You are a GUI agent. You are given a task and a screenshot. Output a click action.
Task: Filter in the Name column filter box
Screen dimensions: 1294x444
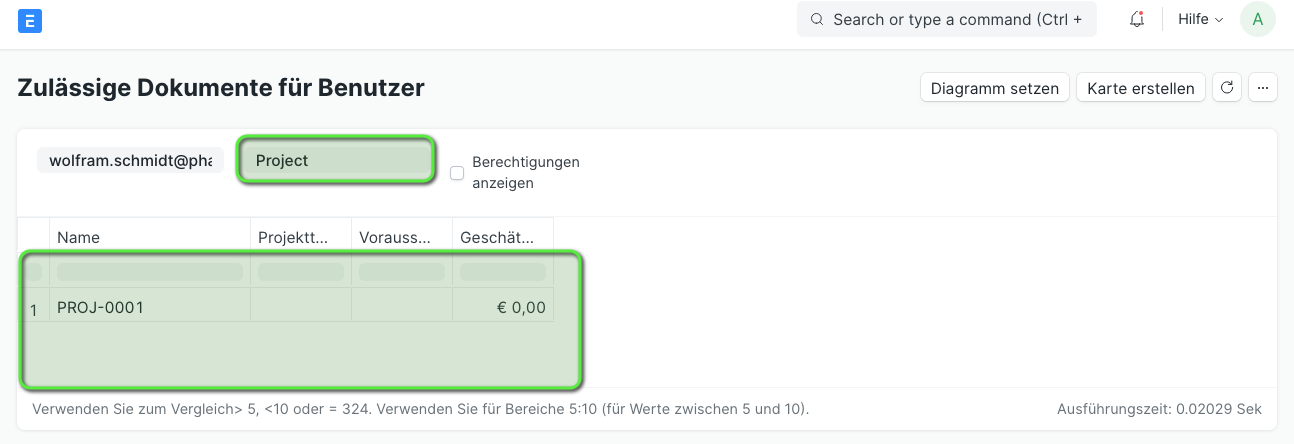pos(150,271)
